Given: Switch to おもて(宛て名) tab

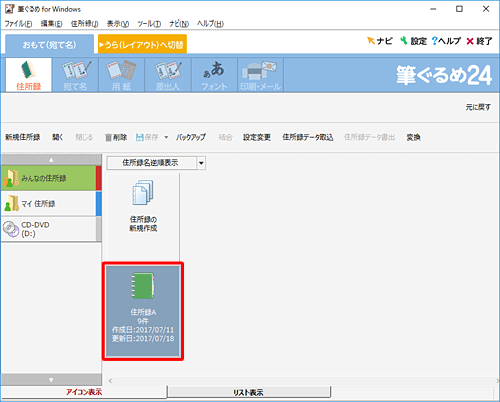Looking at the screenshot, I should click(49, 44).
